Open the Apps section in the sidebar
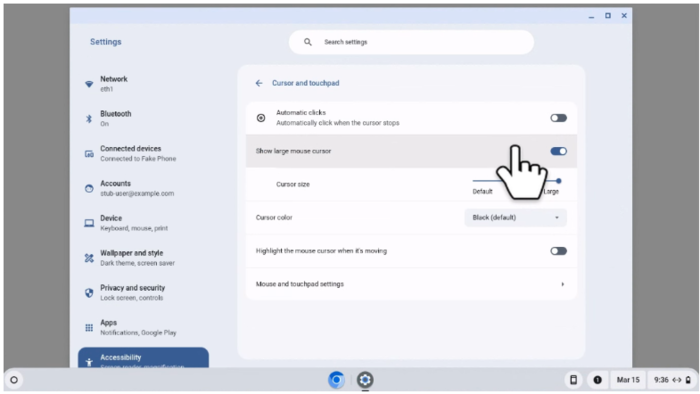700x394 pixels. tap(143, 328)
